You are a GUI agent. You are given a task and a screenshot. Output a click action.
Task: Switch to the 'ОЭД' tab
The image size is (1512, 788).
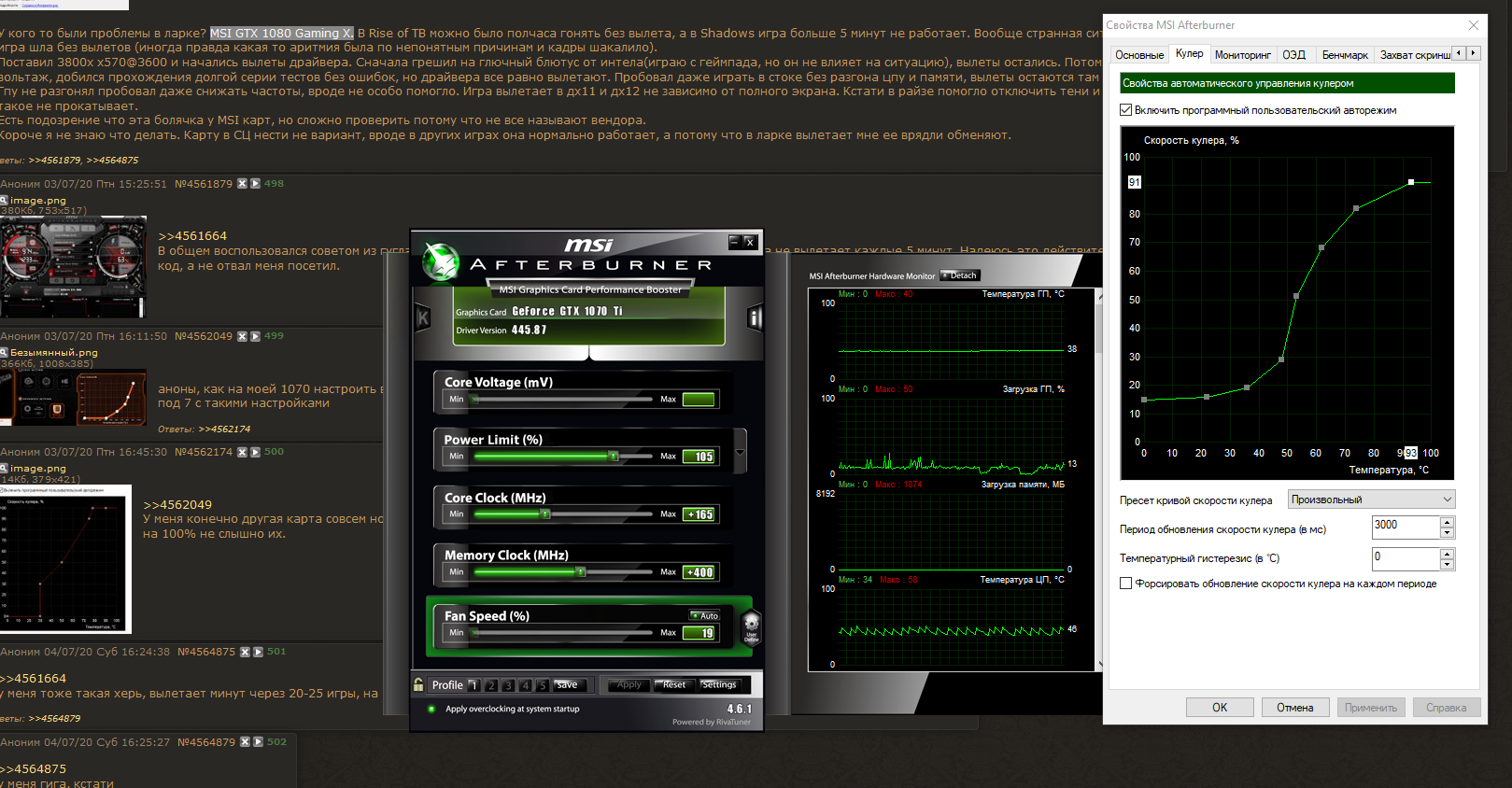[1294, 55]
